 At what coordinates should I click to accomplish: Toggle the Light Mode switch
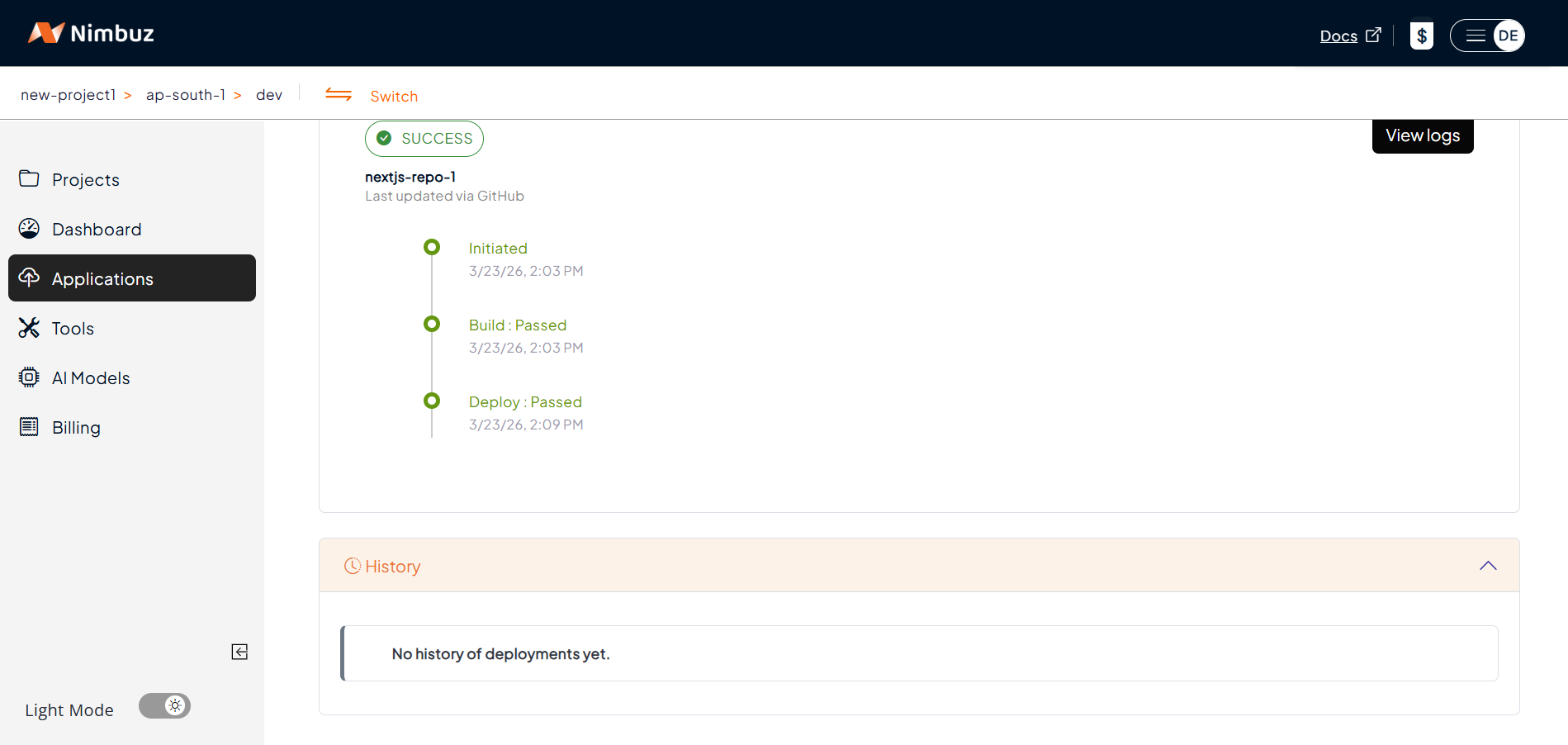tap(164, 706)
